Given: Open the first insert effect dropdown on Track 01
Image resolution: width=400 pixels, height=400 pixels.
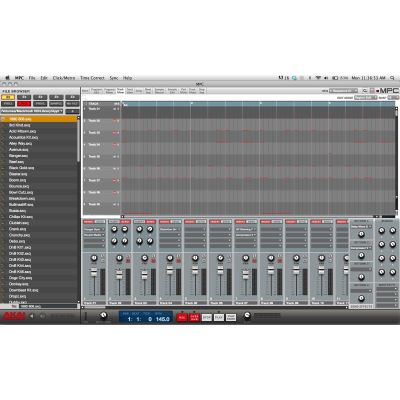Looking at the screenshot, I should 94,230.
